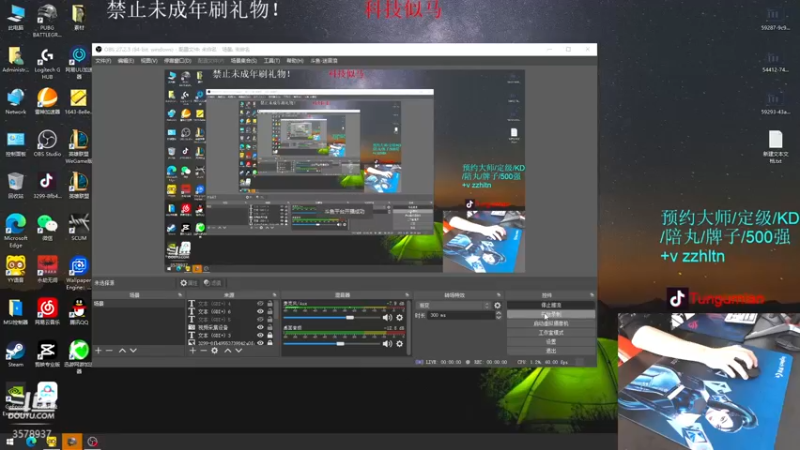The width and height of the screenshot is (800, 450).
Task: Open the 编辑(E) menu in OBS
Action: 126,61
